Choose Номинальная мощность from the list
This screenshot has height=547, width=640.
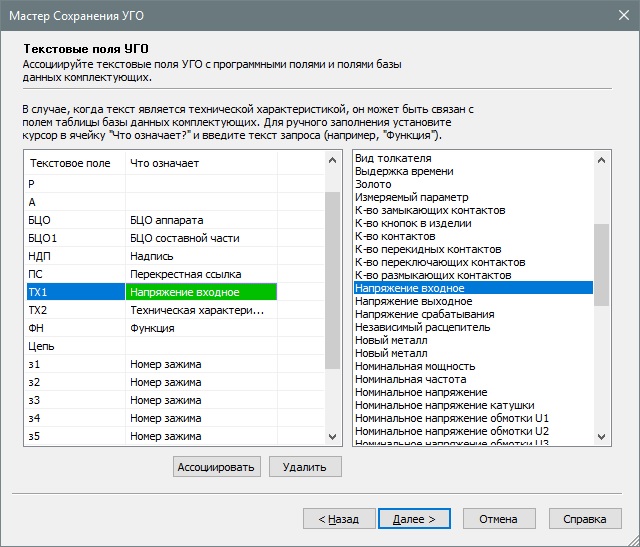coord(414,366)
